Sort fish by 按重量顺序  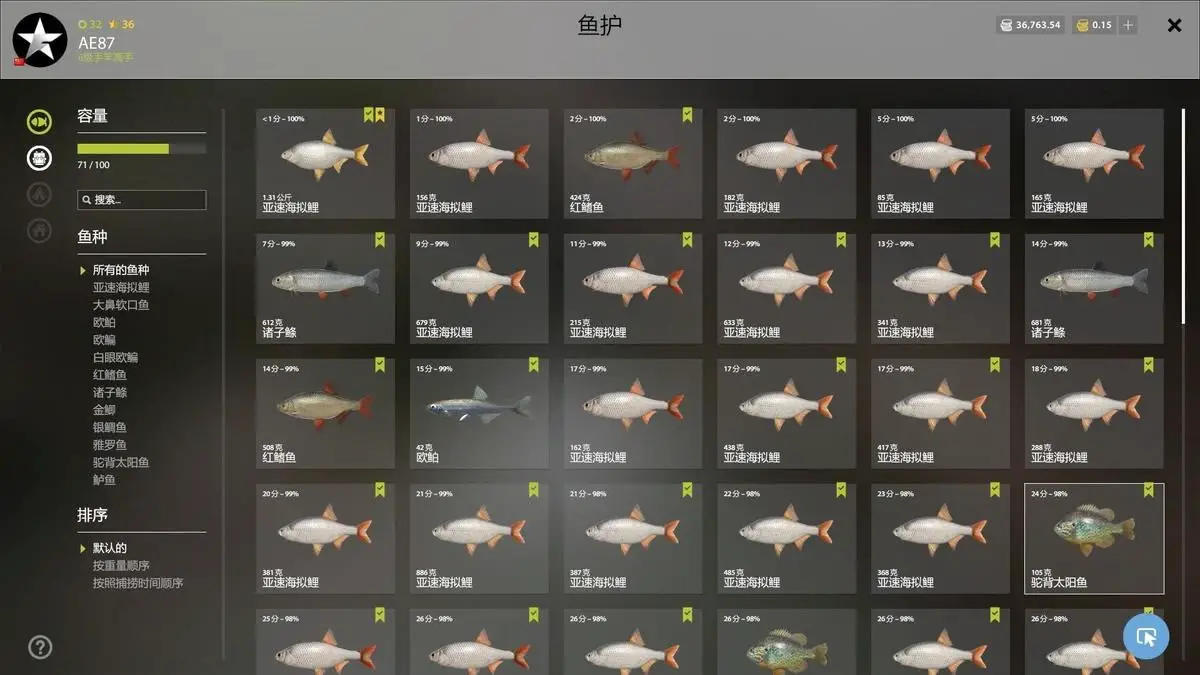point(121,566)
